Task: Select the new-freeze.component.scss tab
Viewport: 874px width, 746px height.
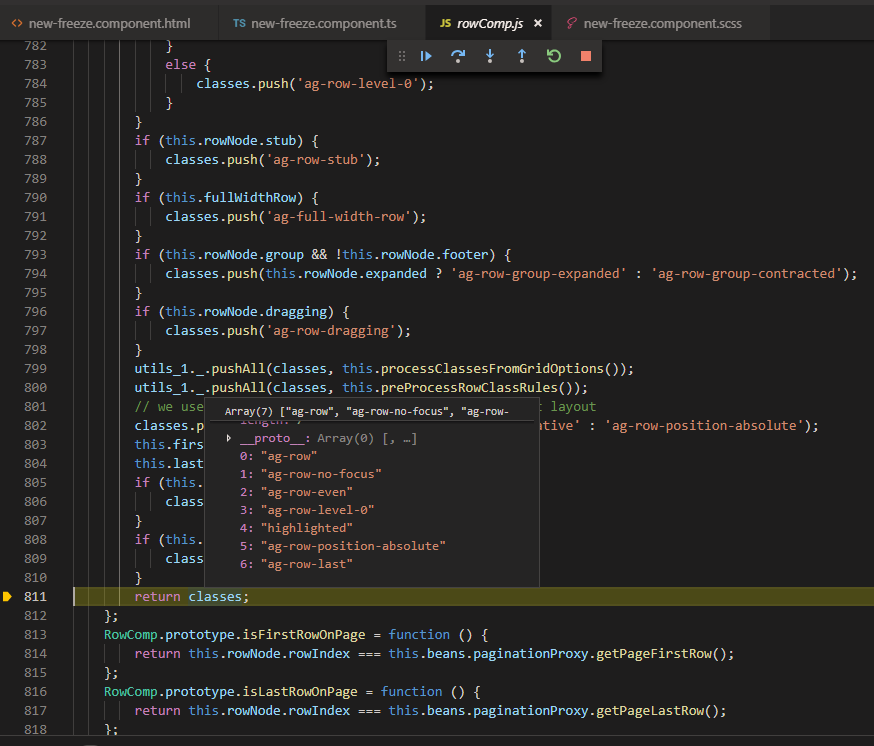Action: pyautogui.click(x=661, y=23)
